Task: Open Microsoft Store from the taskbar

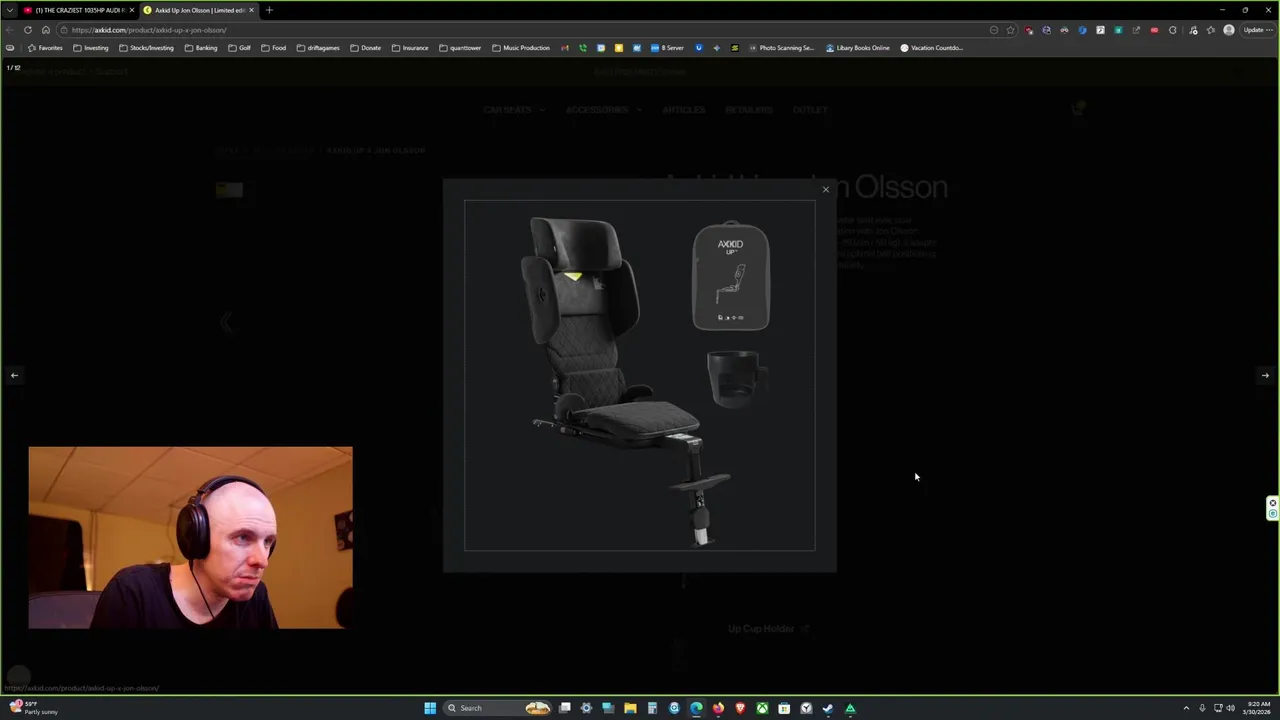Action: [784, 708]
